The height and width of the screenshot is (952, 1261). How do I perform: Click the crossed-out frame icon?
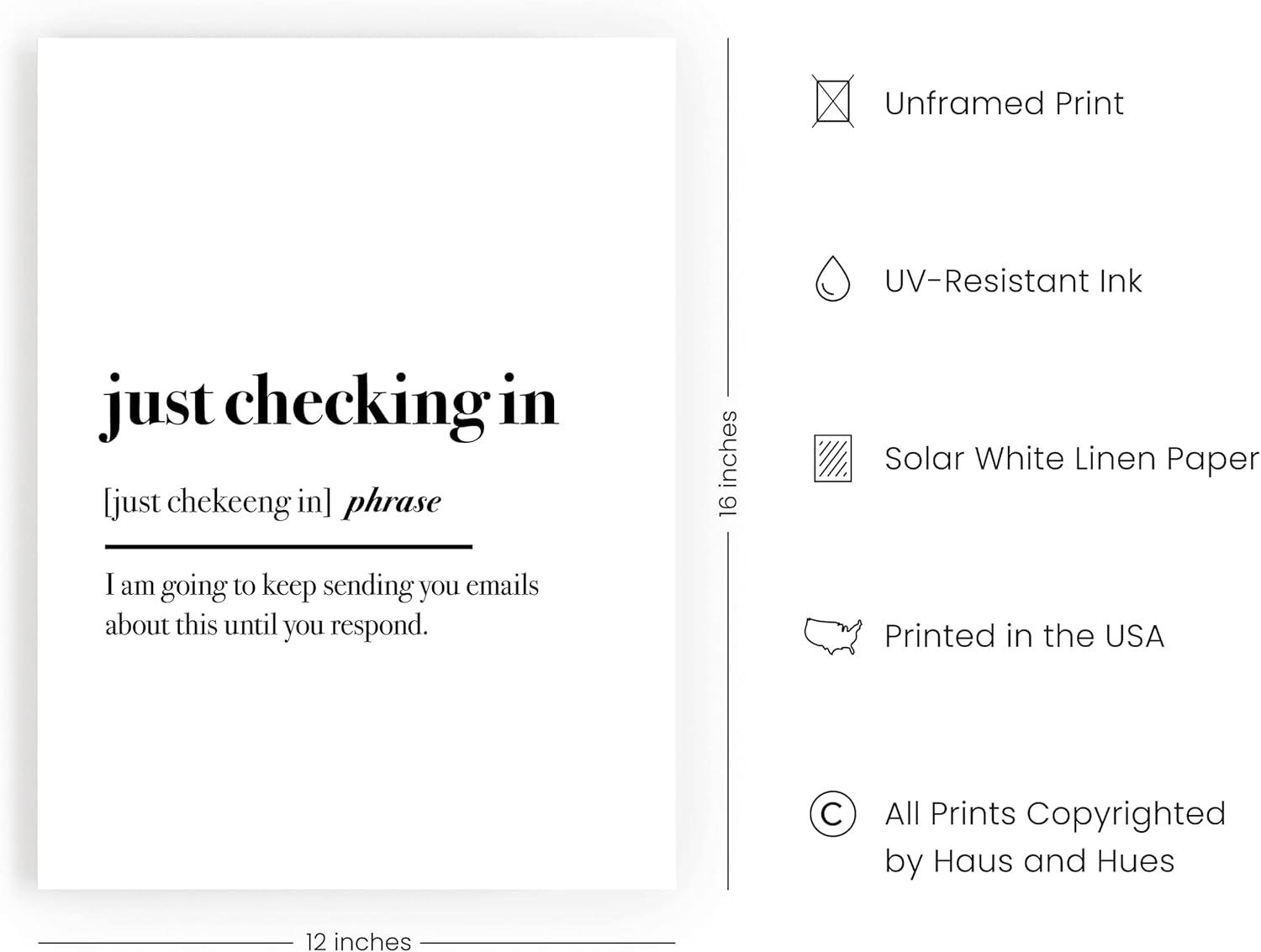tap(832, 102)
